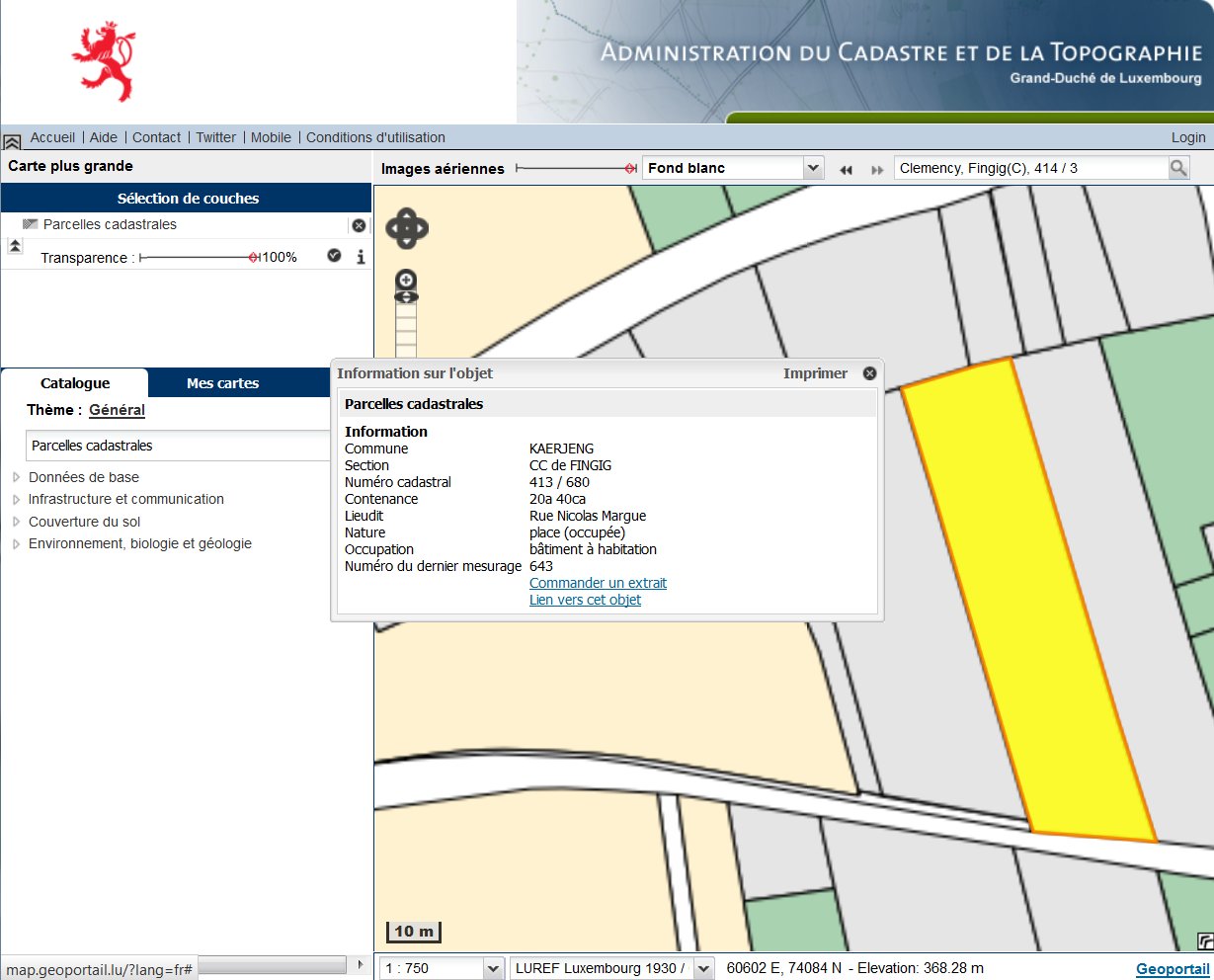This screenshot has height=980, width=1214.
Task: Switch to the Mes cartes tab
Action: pyautogui.click(x=222, y=383)
